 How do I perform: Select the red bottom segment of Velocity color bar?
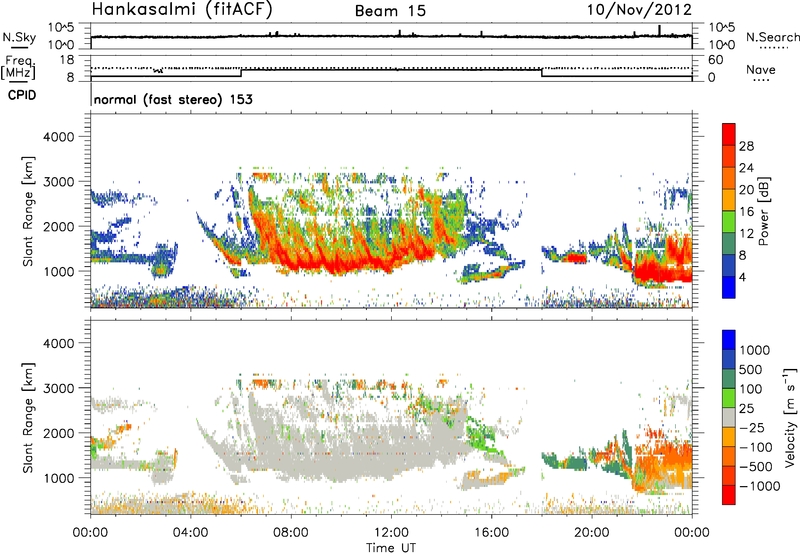tap(729, 495)
